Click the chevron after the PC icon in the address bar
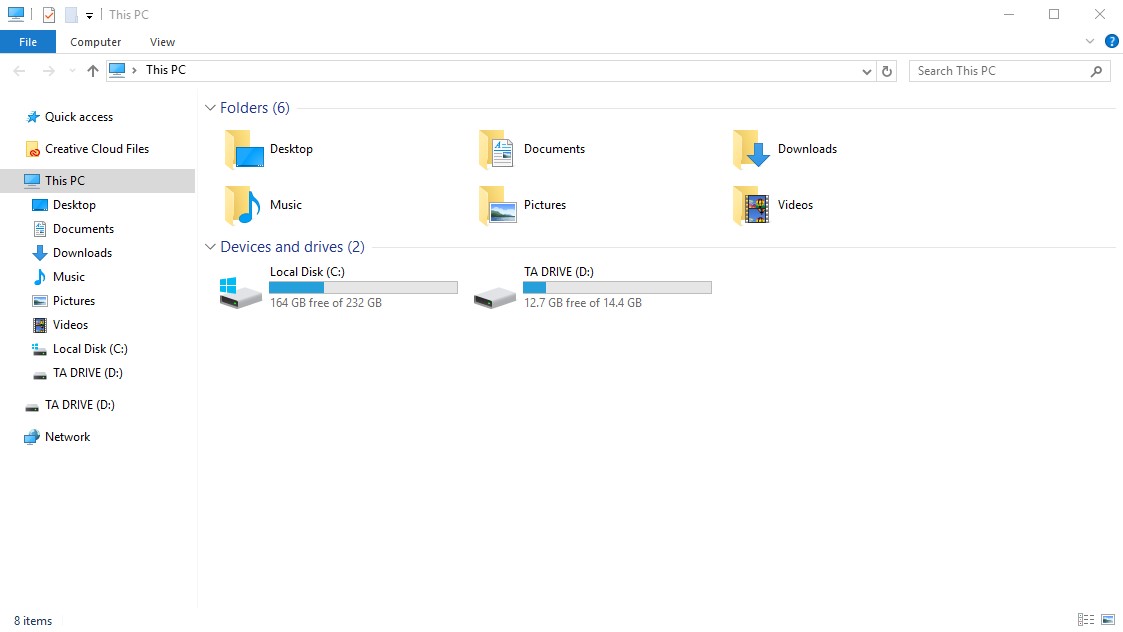This screenshot has height=632, width=1123. [134, 70]
